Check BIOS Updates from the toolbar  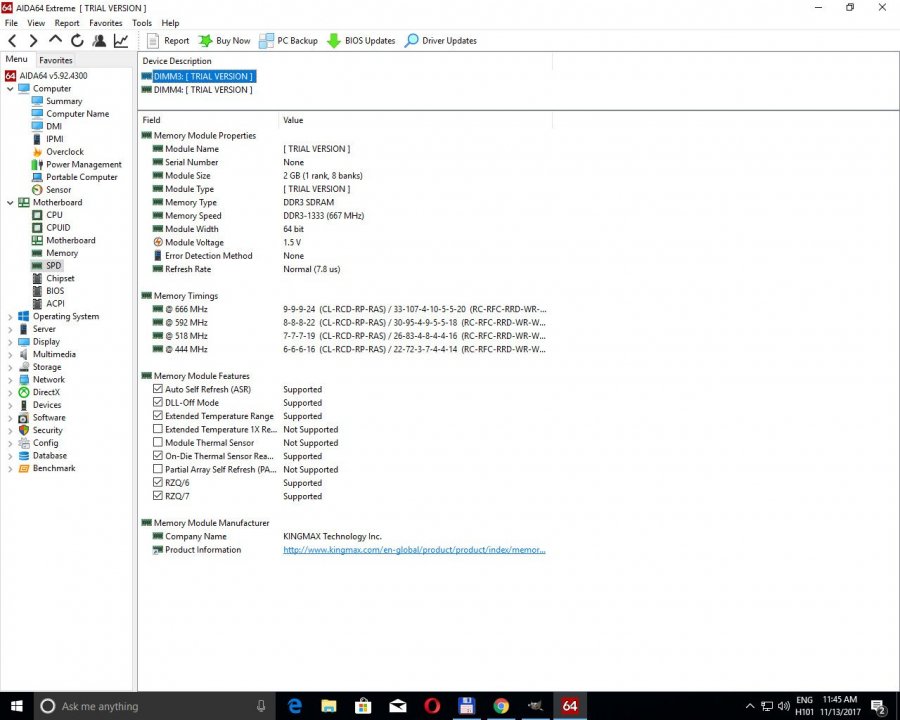pos(361,41)
